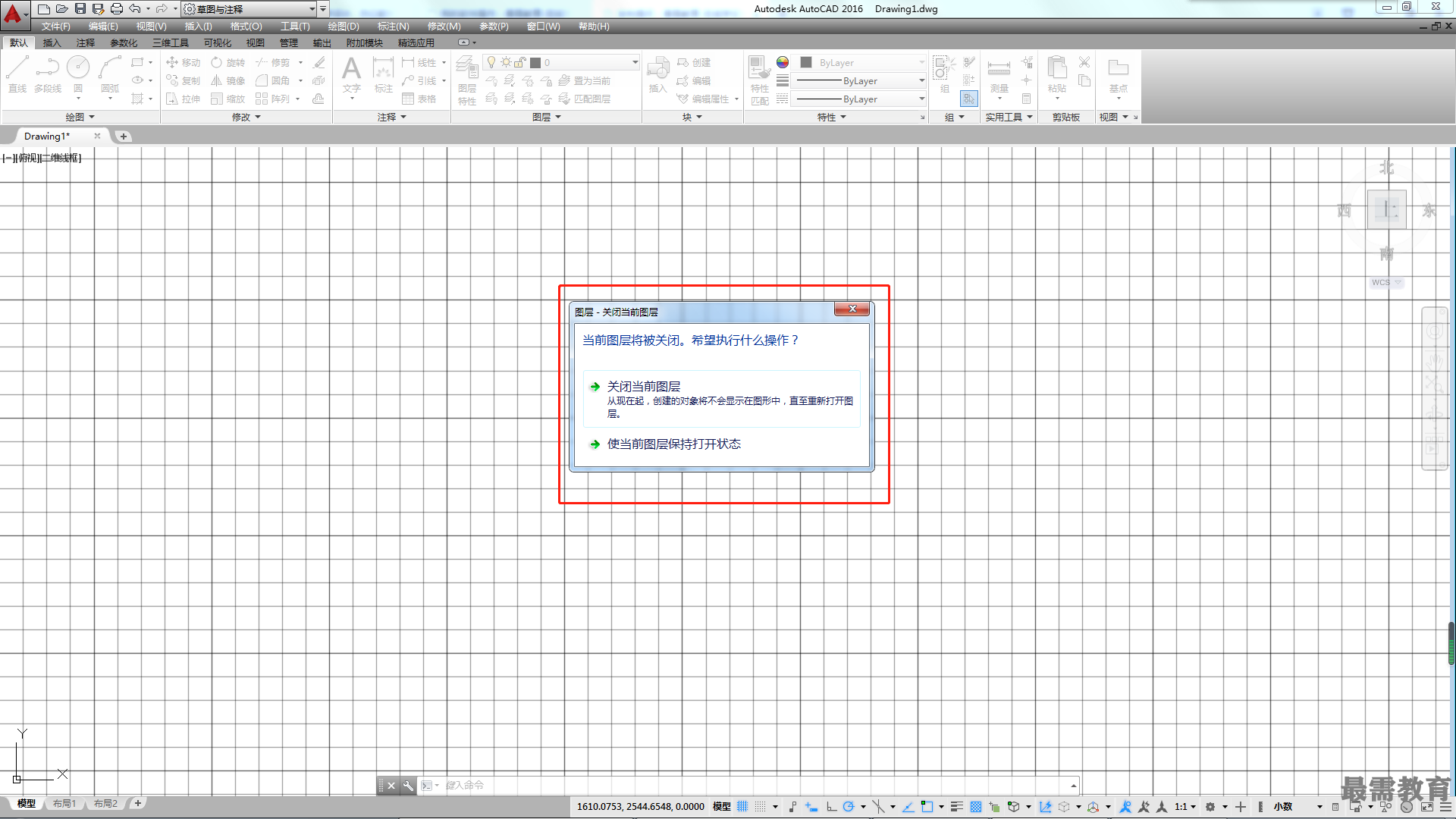1456x819 pixels.
Task: Toggle snap mode in status bar
Action: pos(761,806)
